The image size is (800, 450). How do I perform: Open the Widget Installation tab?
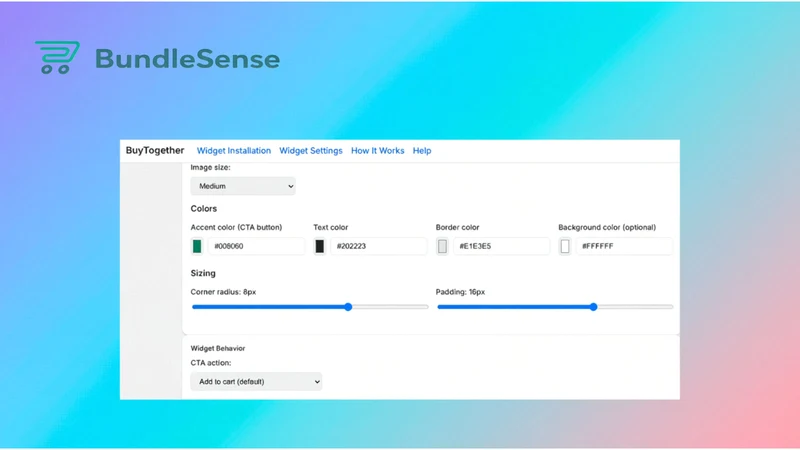coord(234,151)
